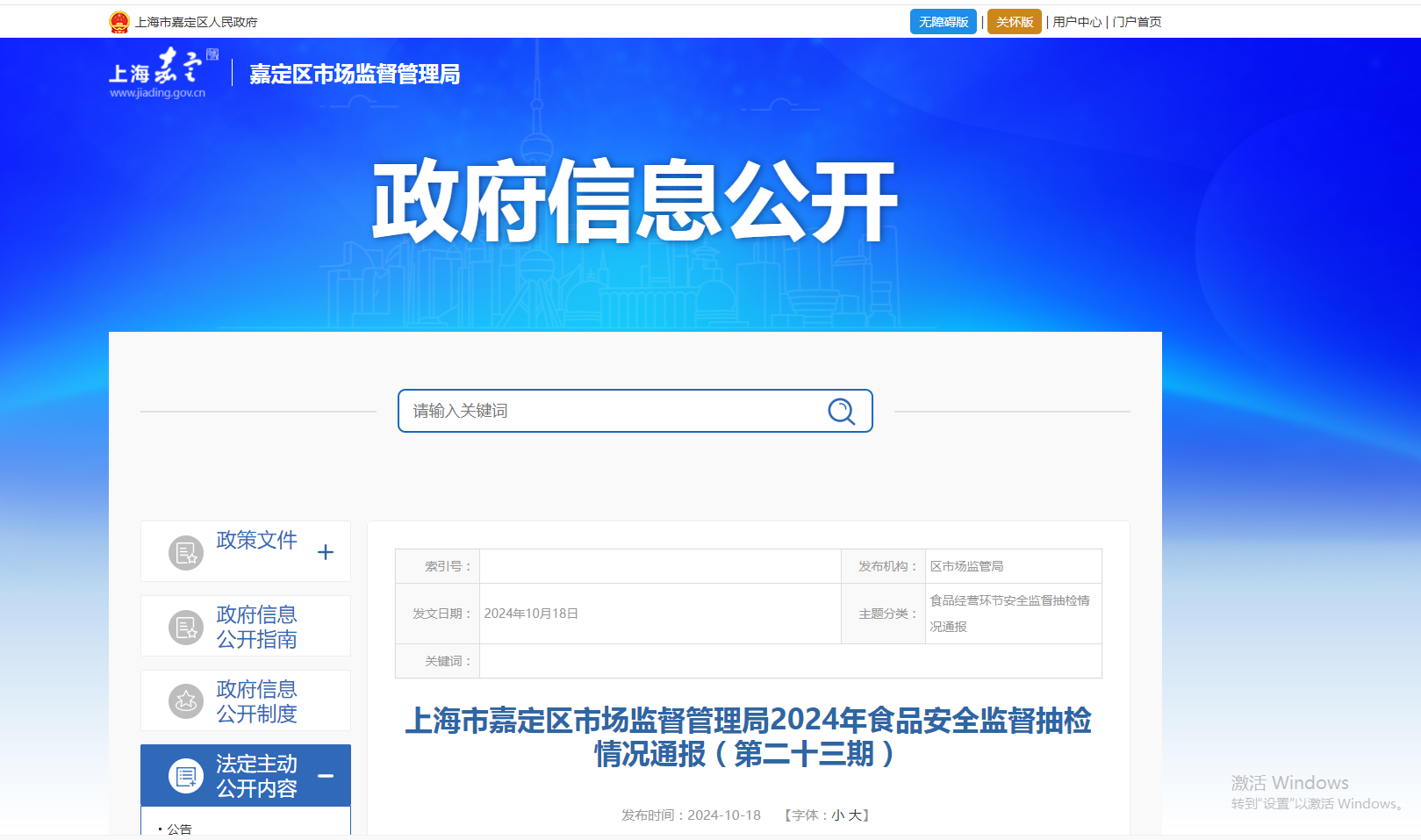Image resolution: width=1421 pixels, height=840 pixels.
Task: Select 法定主动公开内容 sidebar item
Action: coord(246,776)
